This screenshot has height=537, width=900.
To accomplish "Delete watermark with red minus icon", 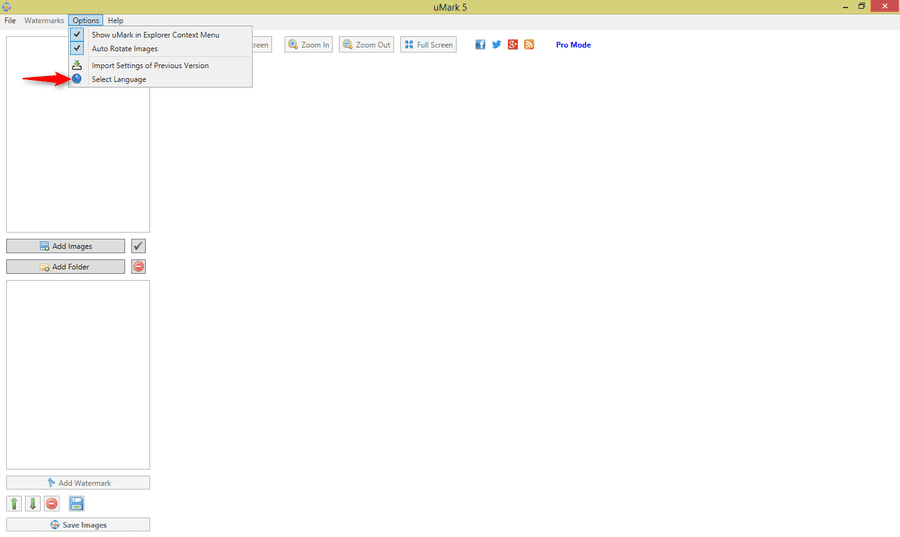I will [52, 504].
